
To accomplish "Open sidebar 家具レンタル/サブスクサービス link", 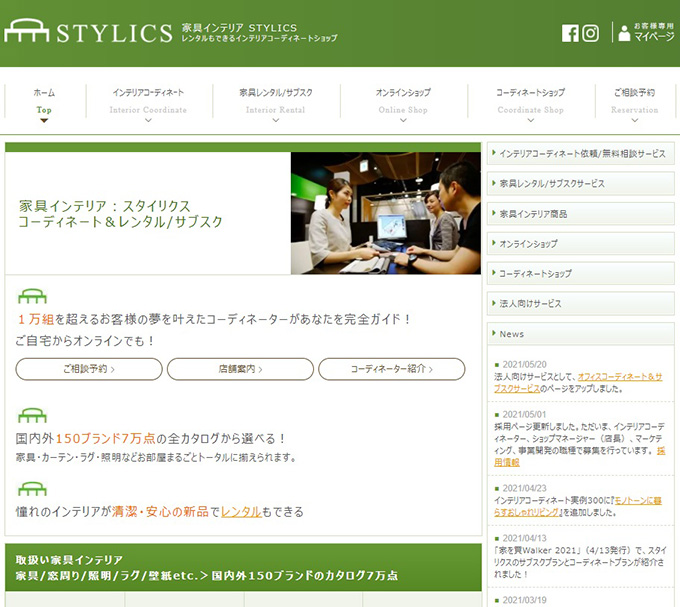I will click(x=581, y=183).
